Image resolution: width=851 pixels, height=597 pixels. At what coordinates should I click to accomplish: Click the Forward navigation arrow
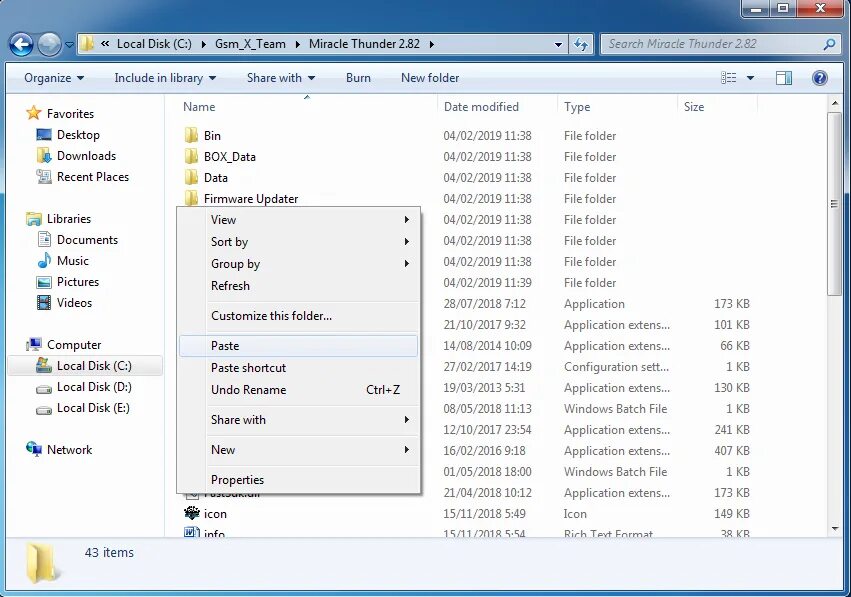49,45
